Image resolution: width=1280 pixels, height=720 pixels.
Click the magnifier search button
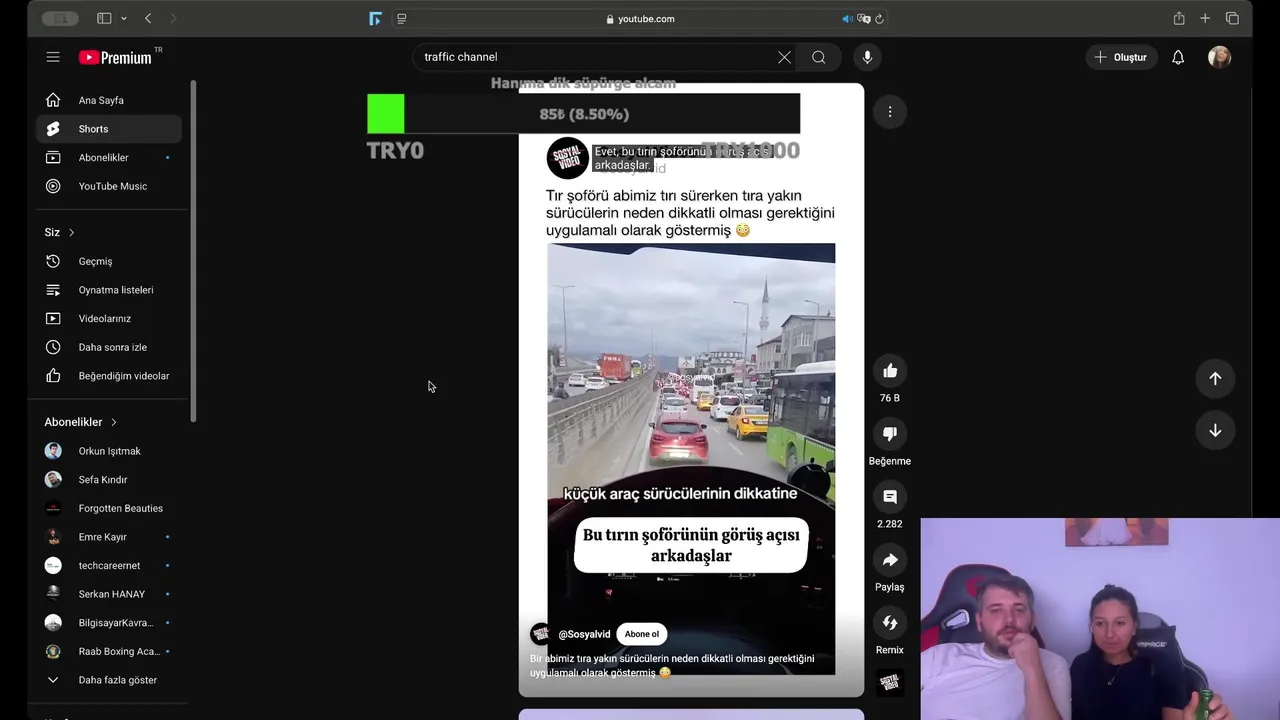pos(819,57)
